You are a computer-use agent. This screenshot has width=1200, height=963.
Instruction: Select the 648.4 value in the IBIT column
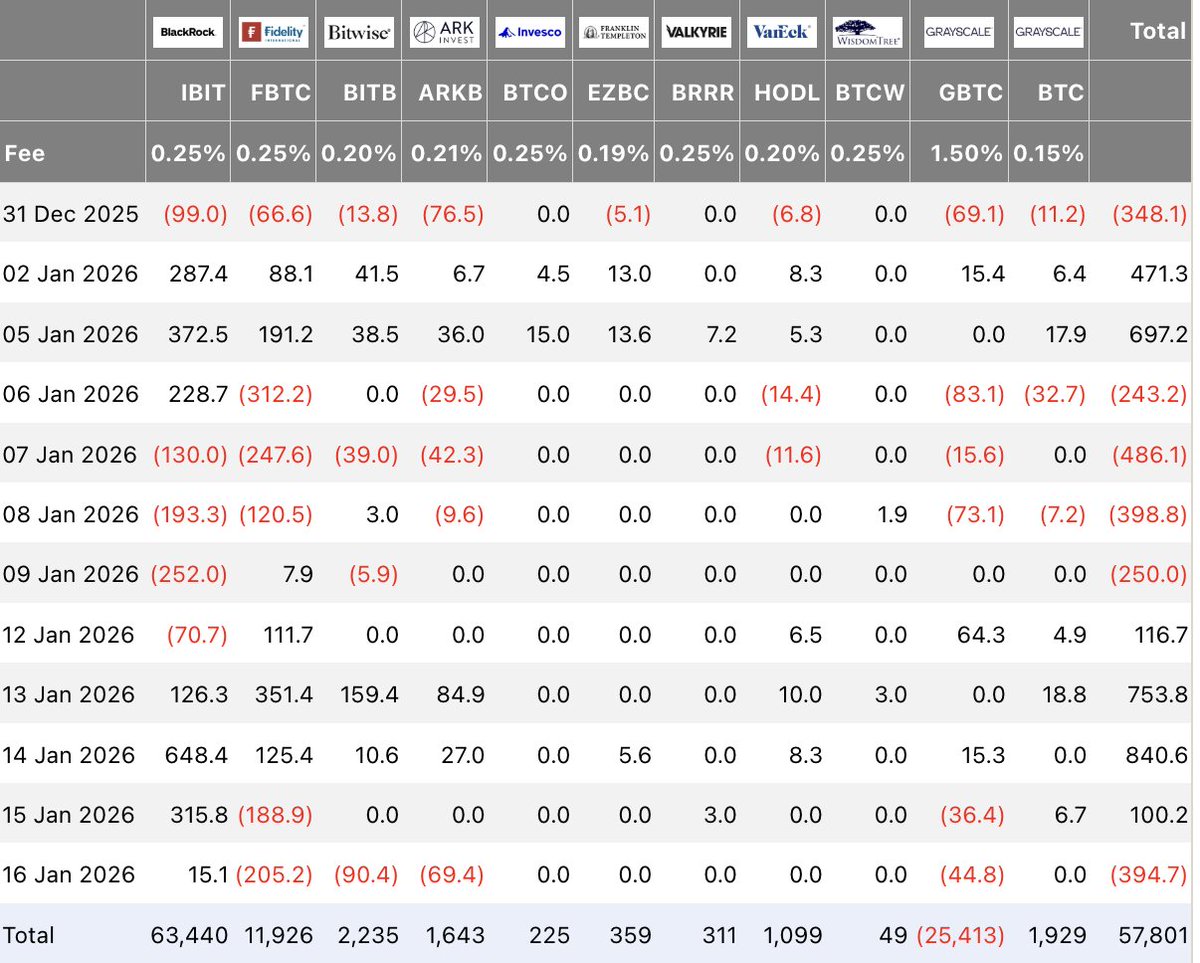[196, 754]
